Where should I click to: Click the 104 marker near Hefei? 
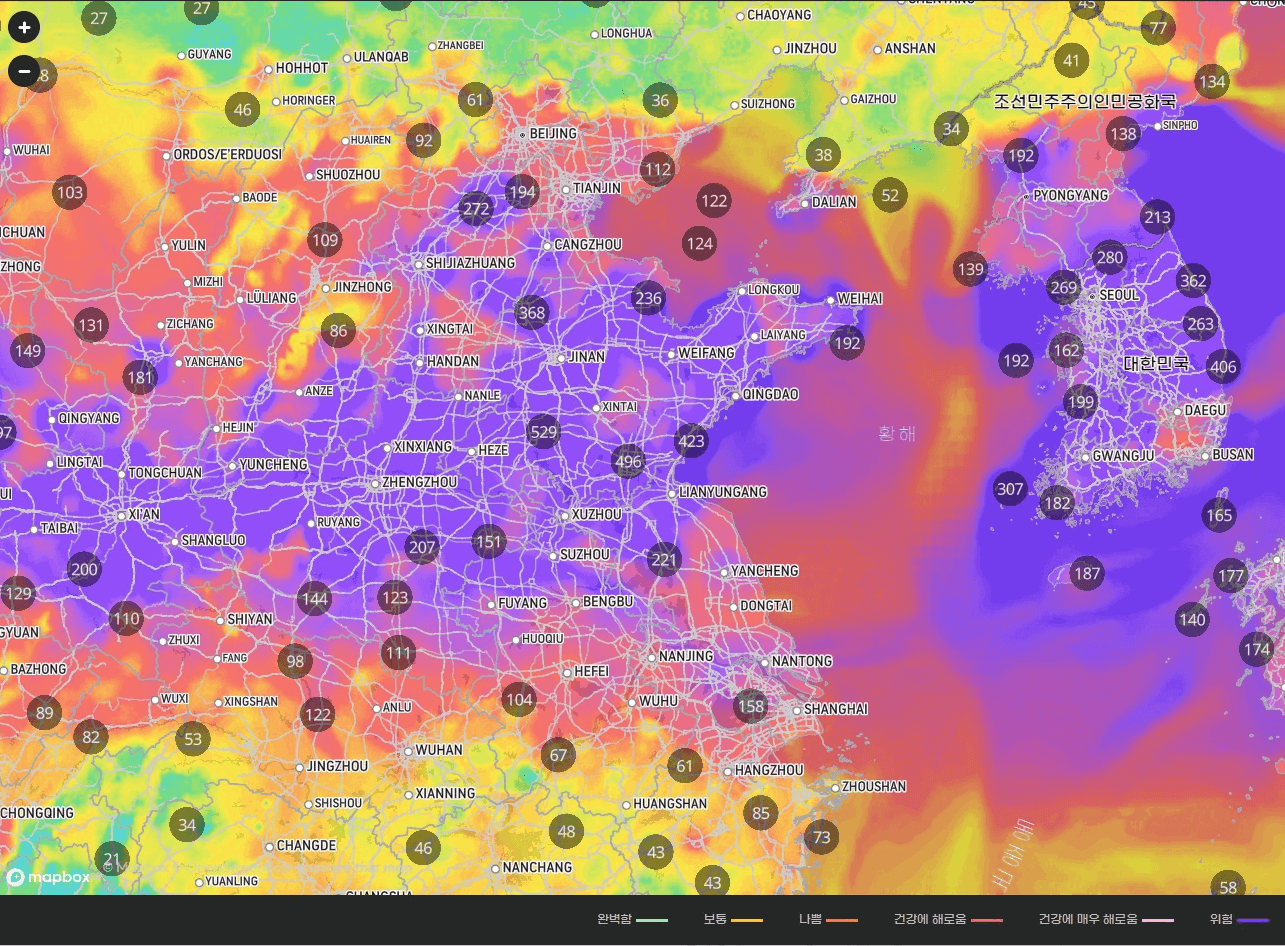tap(519, 699)
